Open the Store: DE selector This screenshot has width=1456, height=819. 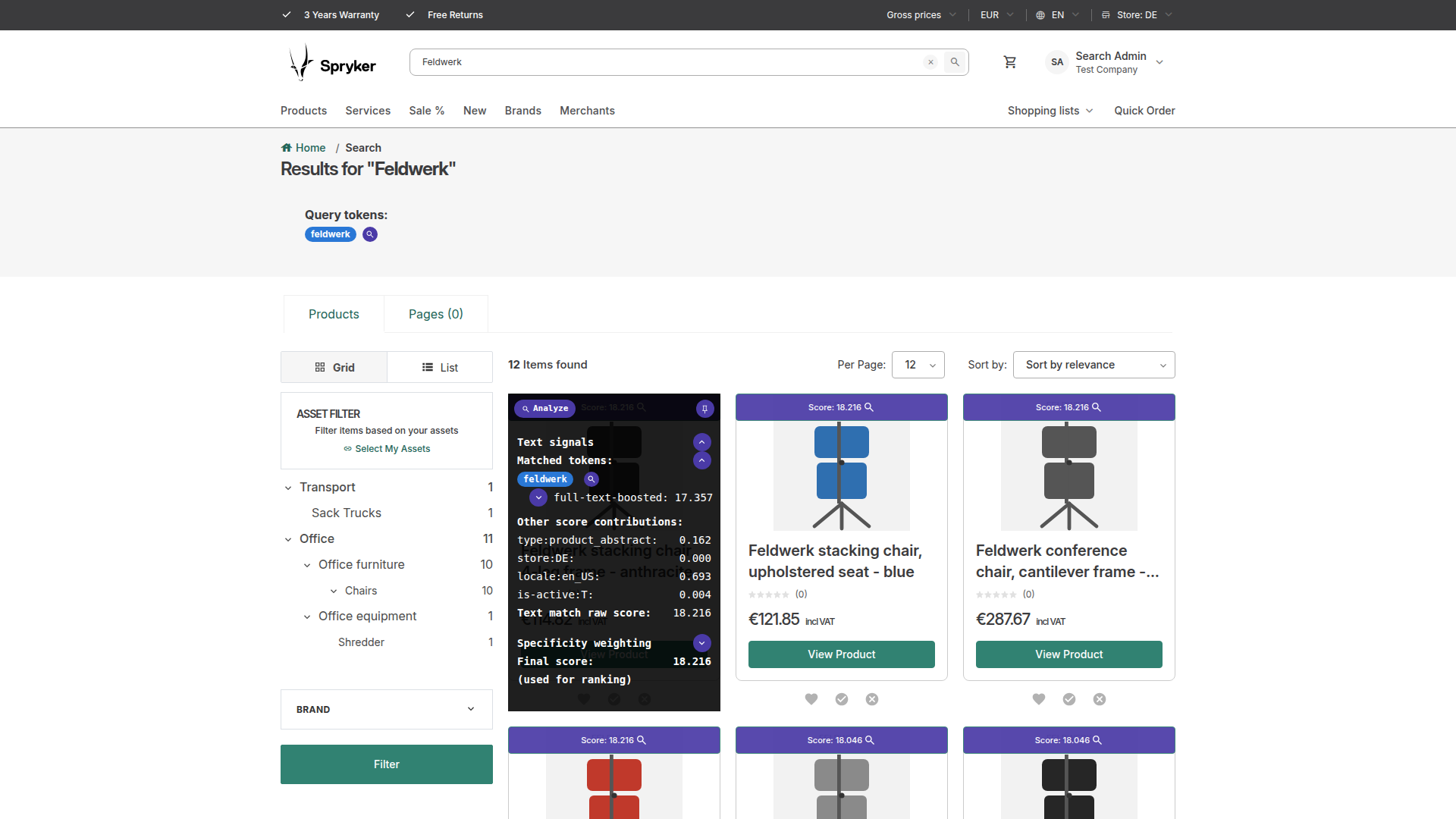point(1137,15)
